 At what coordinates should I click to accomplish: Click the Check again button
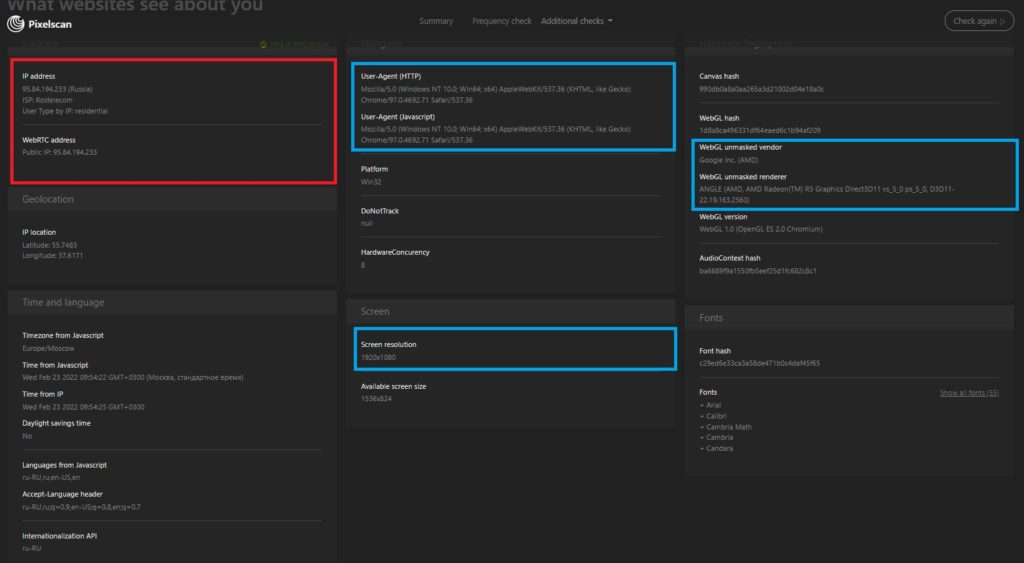click(979, 21)
